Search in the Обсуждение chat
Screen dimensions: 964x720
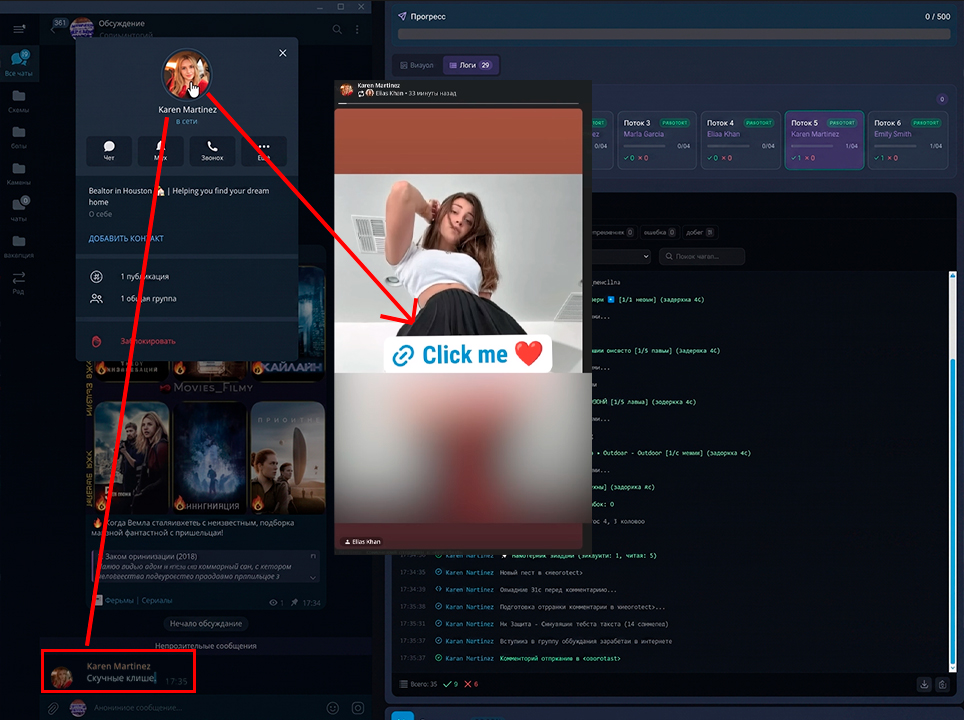point(337,29)
